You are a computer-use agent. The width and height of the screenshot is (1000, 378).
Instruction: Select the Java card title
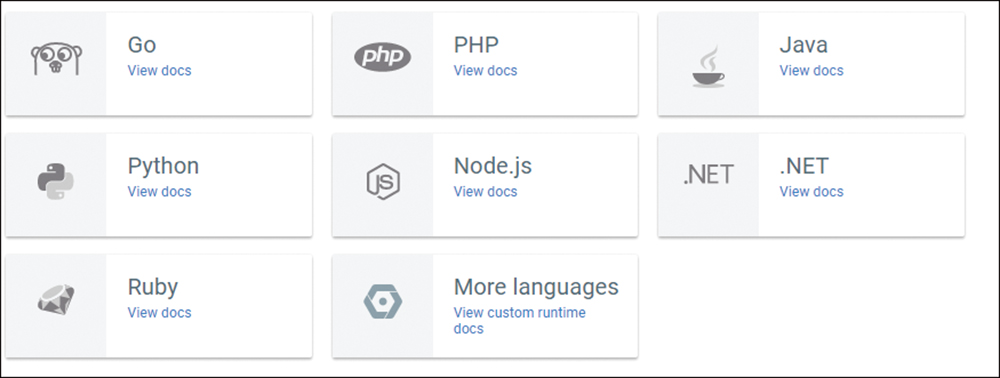(x=804, y=45)
